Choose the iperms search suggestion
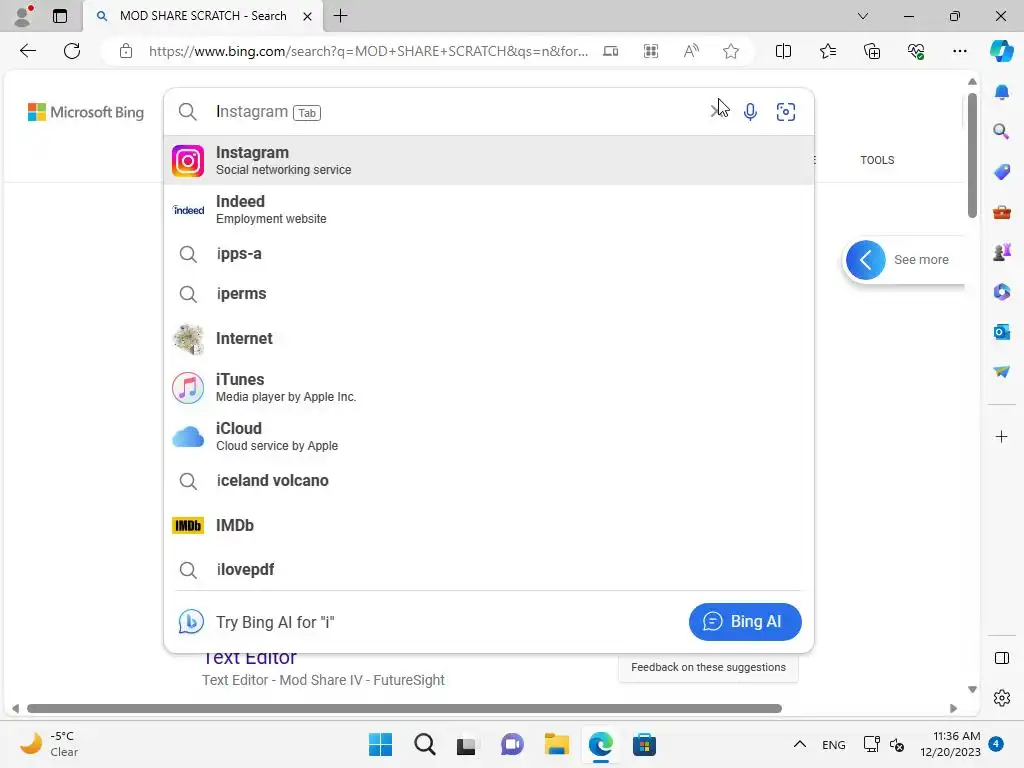Screen dimensions: 1024x768 488,294
